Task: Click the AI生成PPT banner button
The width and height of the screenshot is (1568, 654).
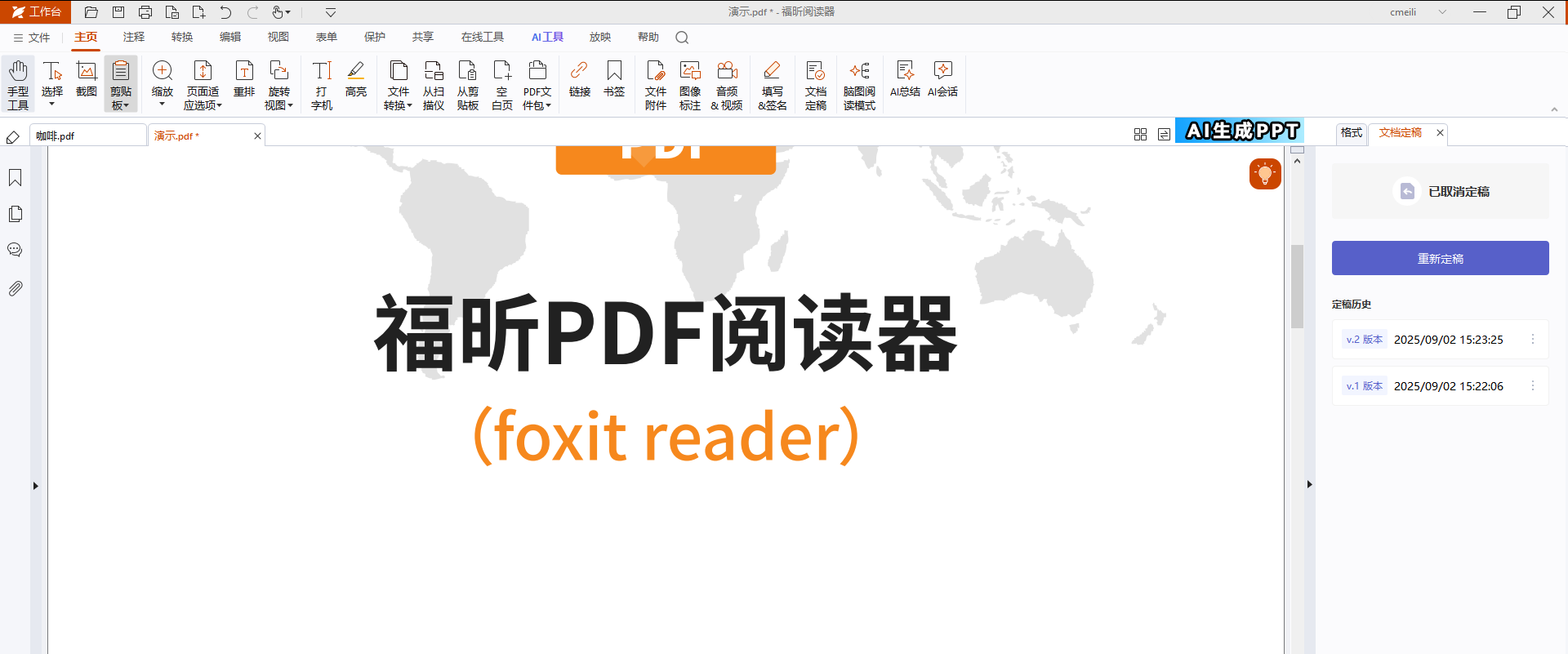Action: pos(1239,131)
